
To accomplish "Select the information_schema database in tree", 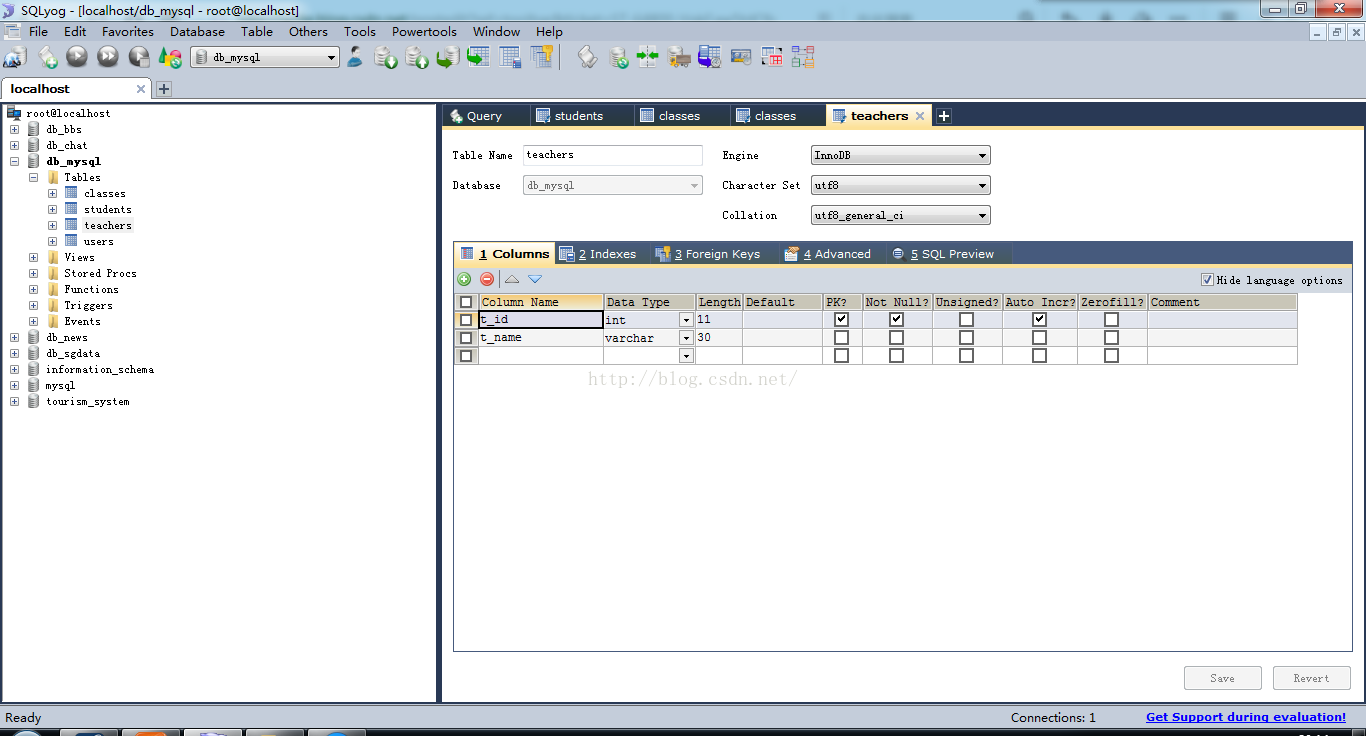I will point(100,369).
